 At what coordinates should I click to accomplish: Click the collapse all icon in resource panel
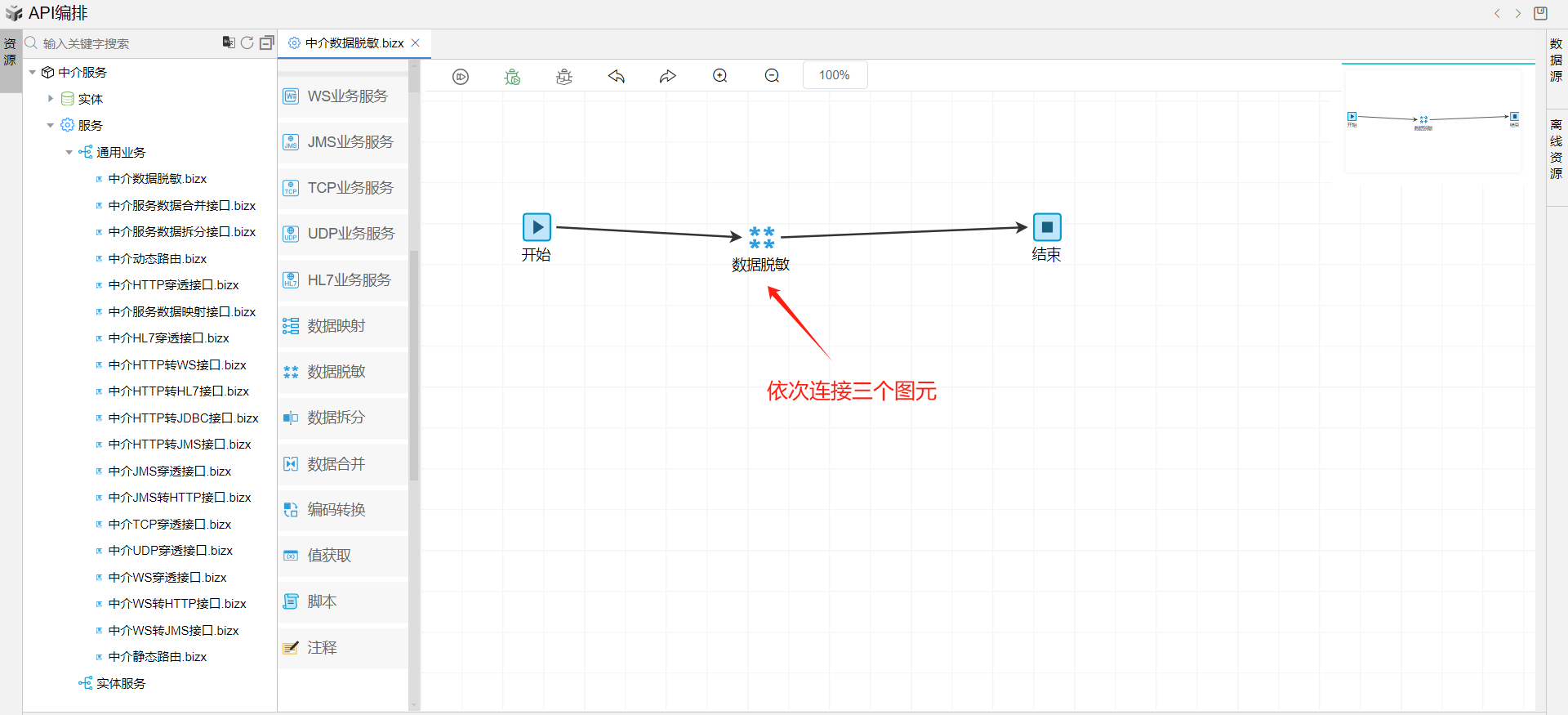266,42
